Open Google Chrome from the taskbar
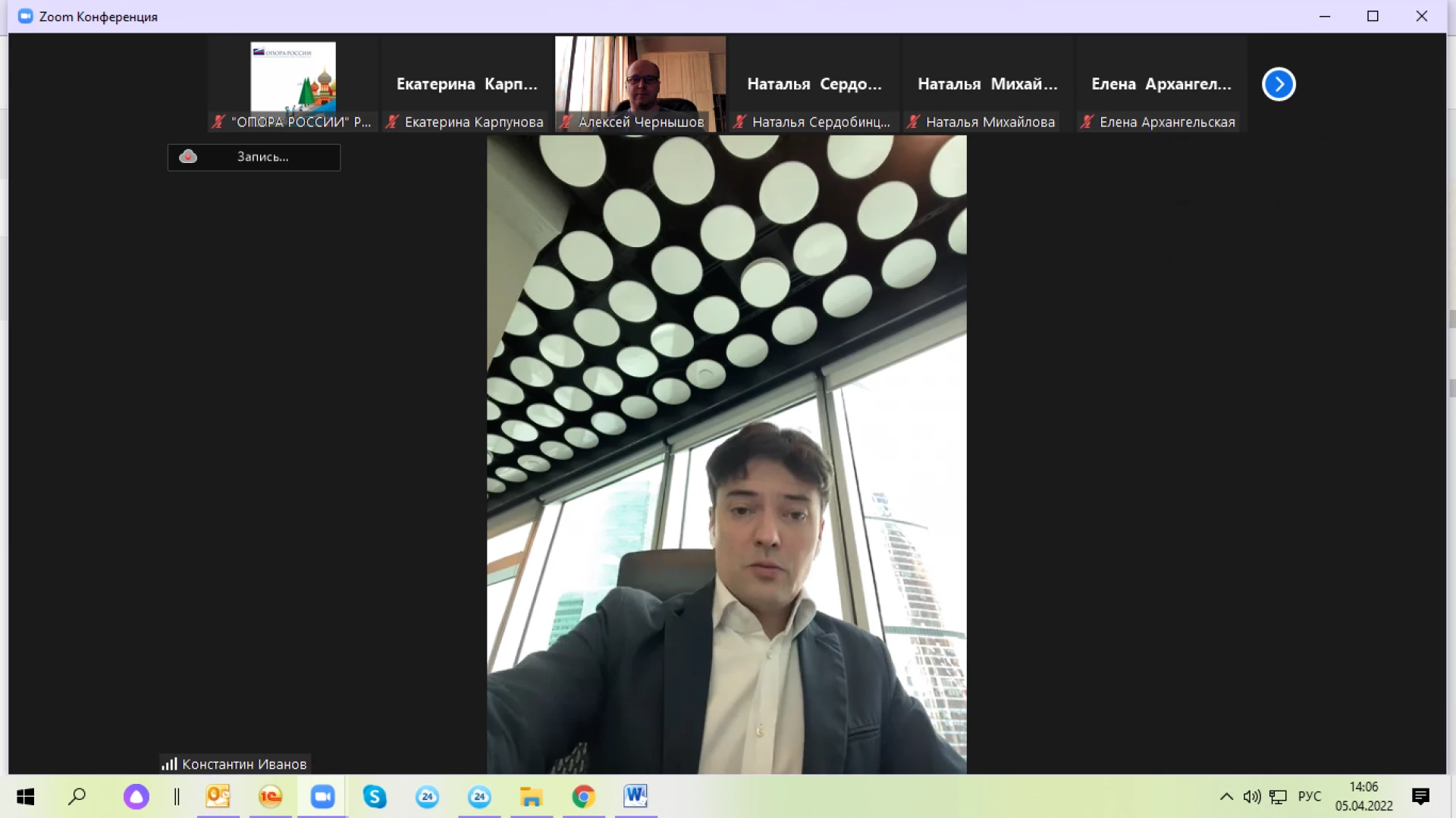 583,796
